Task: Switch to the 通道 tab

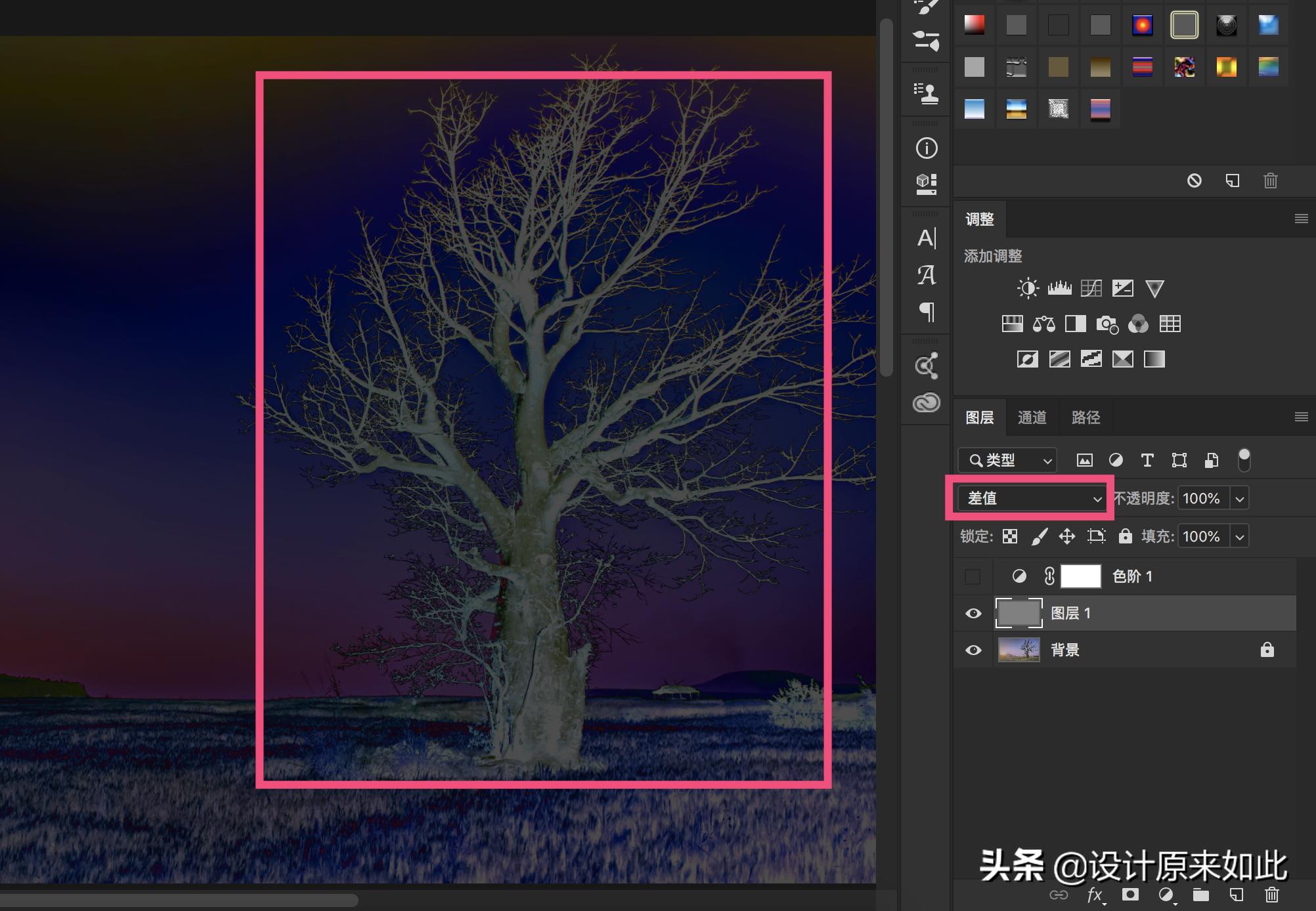Action: (x=1032, y=417)
